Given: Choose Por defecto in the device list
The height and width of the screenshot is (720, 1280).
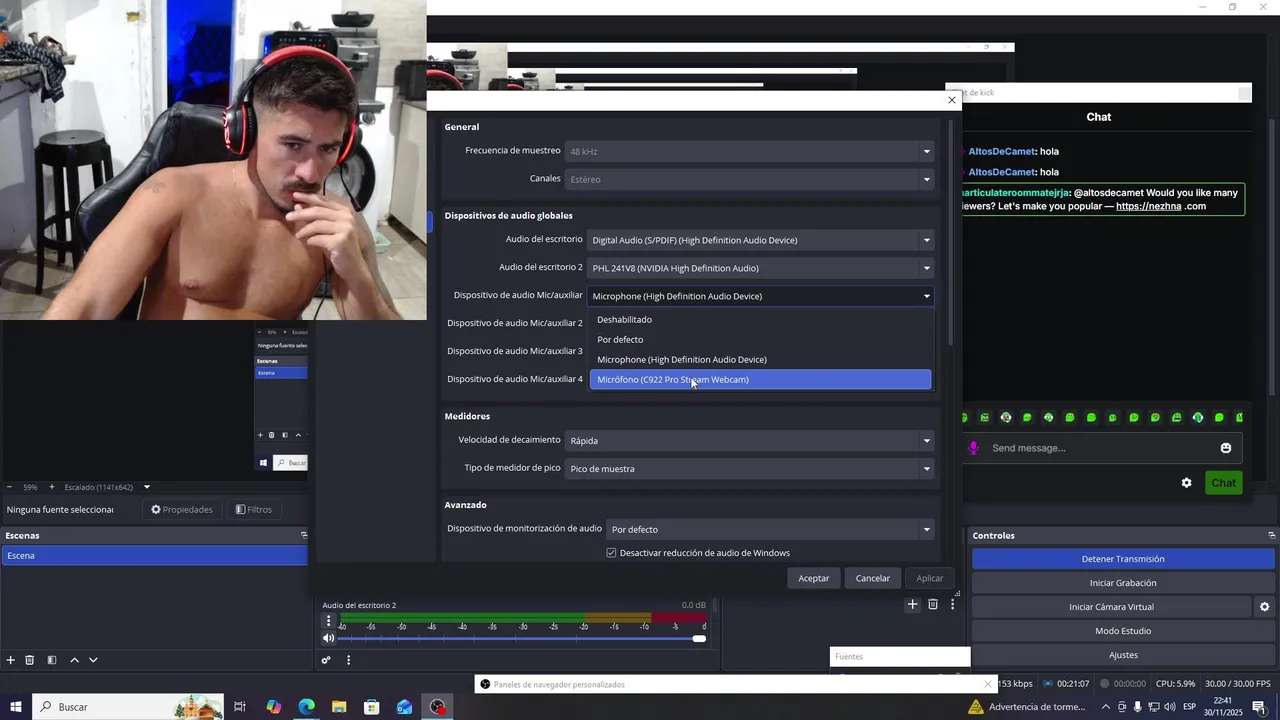Looking at the screenshot, I should (x=760, y=340).
